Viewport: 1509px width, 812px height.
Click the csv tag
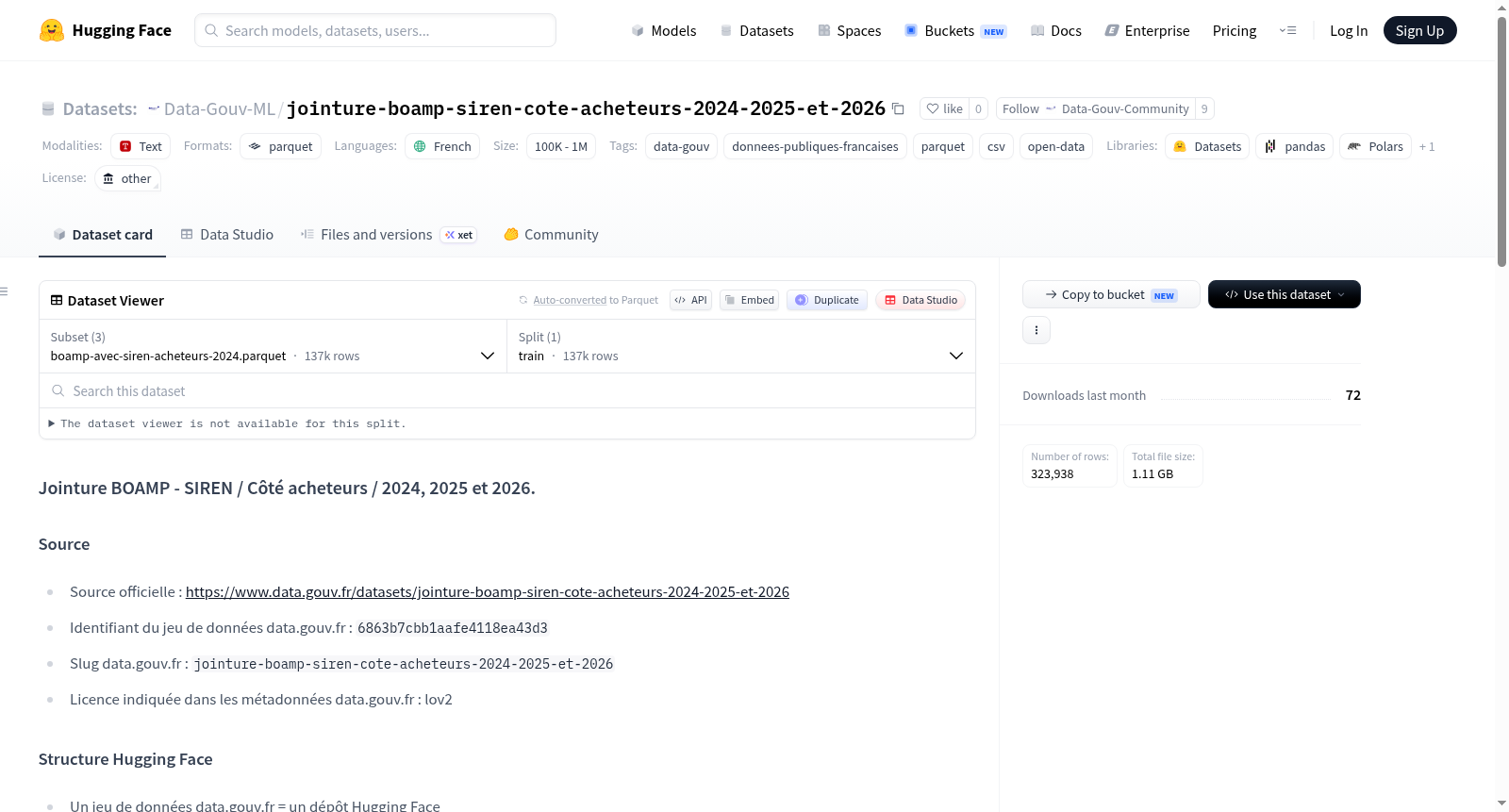pos(996,146)
